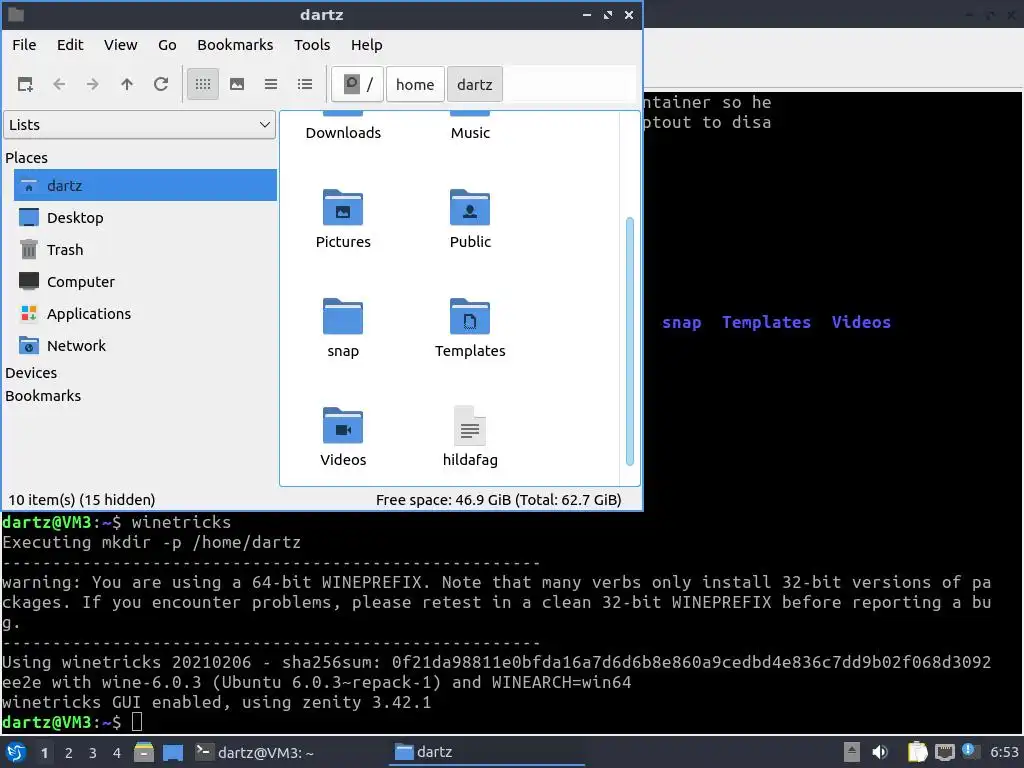Image resolution: width=1024 pixels, height=768 pixels.
Task: Select Desktop in Places sidebar
Action: coord(145,217)
